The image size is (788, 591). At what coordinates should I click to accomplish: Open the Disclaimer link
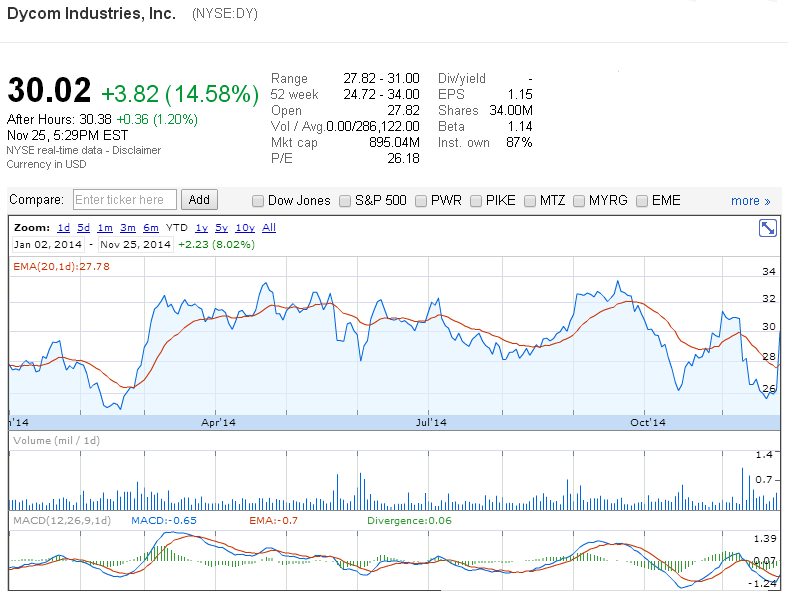[136, 150]
